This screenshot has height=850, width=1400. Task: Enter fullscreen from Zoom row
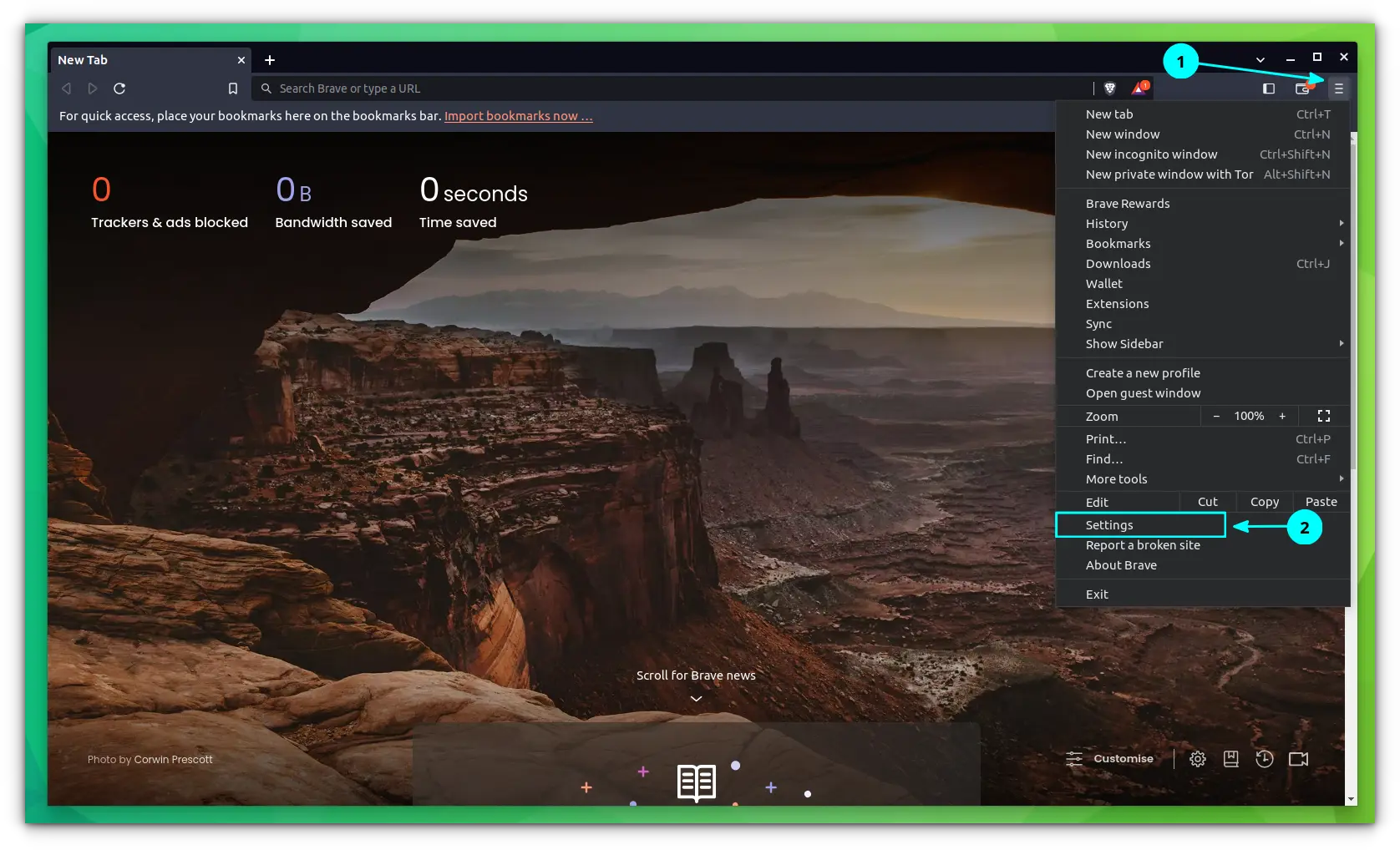click(1324, 416)
